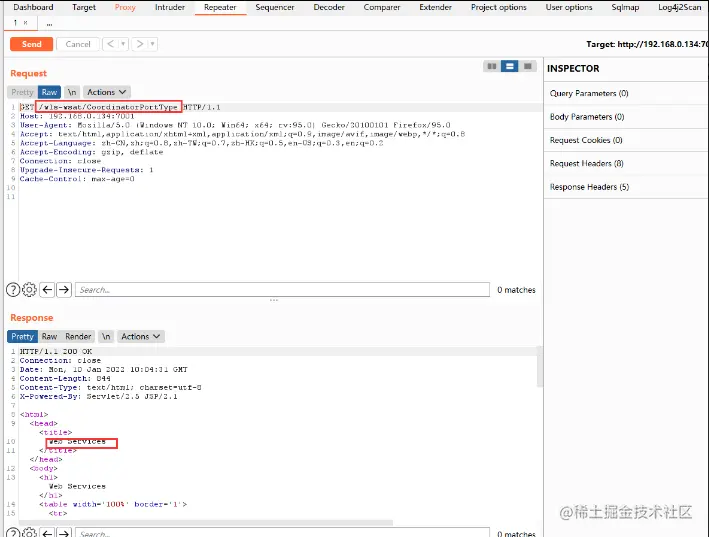Select the Repeater tab

pos(220,7)
